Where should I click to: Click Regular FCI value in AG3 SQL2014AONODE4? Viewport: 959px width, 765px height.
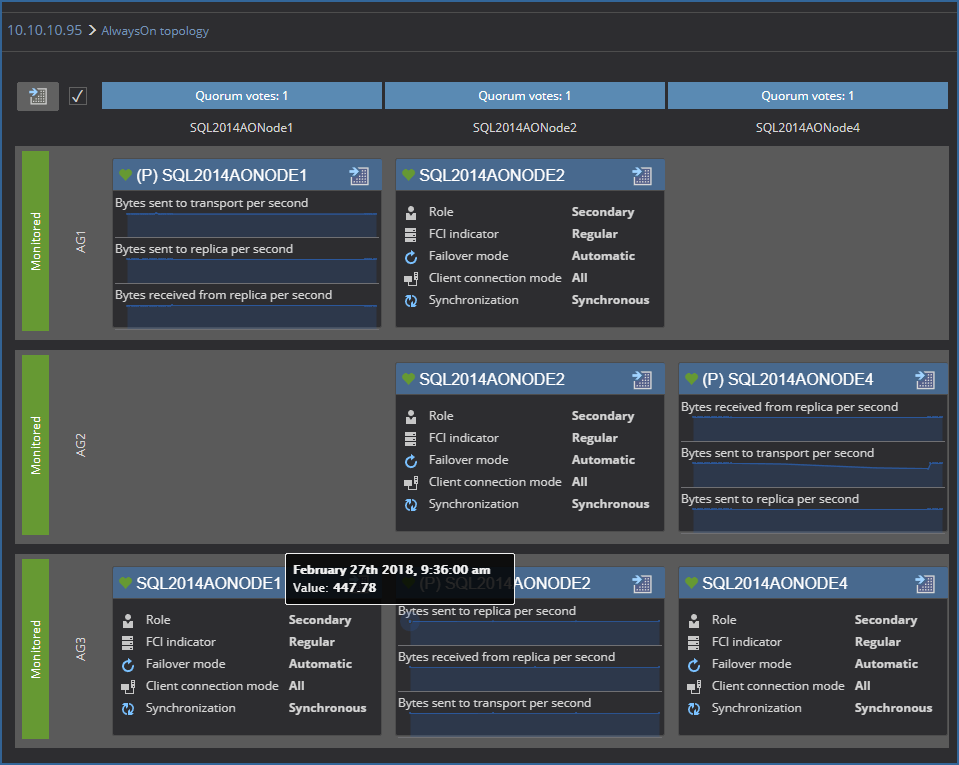[878, 642]
